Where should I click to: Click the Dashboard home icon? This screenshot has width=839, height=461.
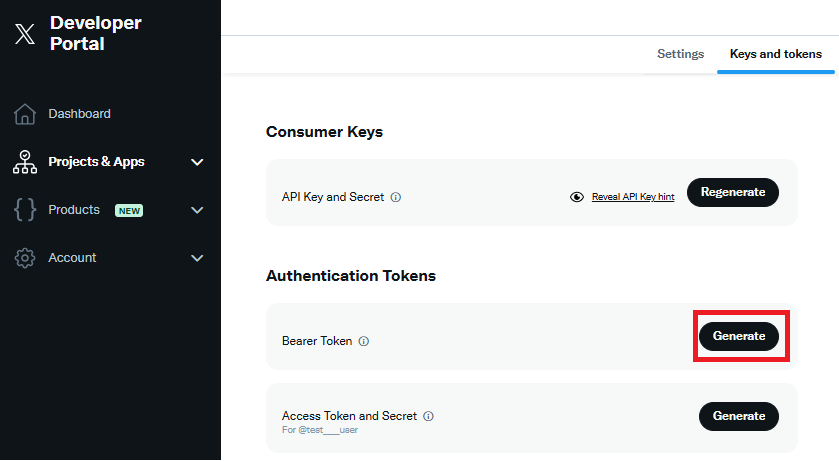(25, 114)
